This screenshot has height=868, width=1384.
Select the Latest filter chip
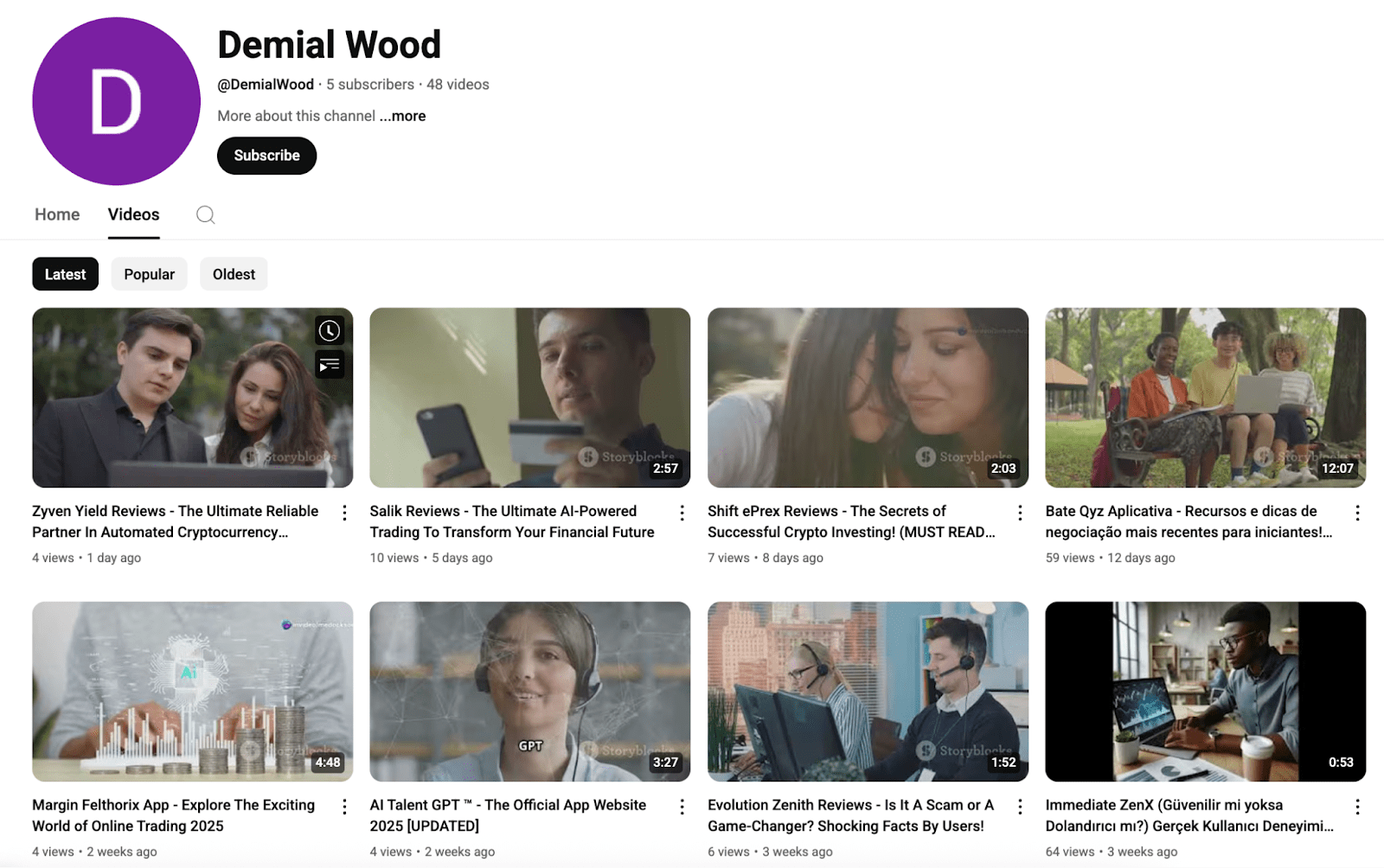pos(65,273)
